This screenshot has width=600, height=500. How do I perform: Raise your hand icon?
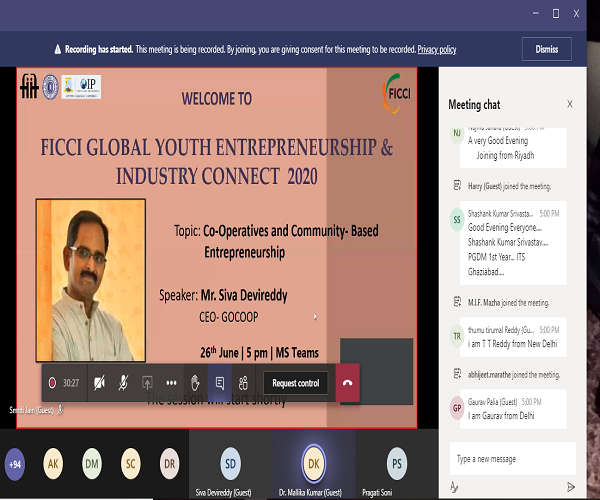tap(195, 383)
